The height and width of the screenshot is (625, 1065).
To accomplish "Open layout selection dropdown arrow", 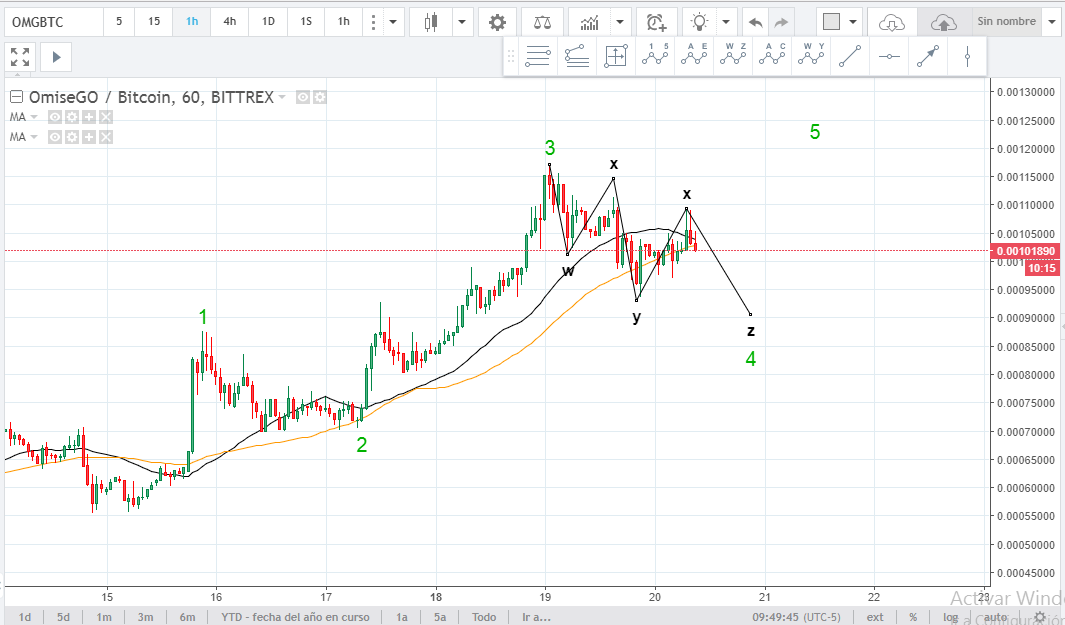I will [852, 22].
